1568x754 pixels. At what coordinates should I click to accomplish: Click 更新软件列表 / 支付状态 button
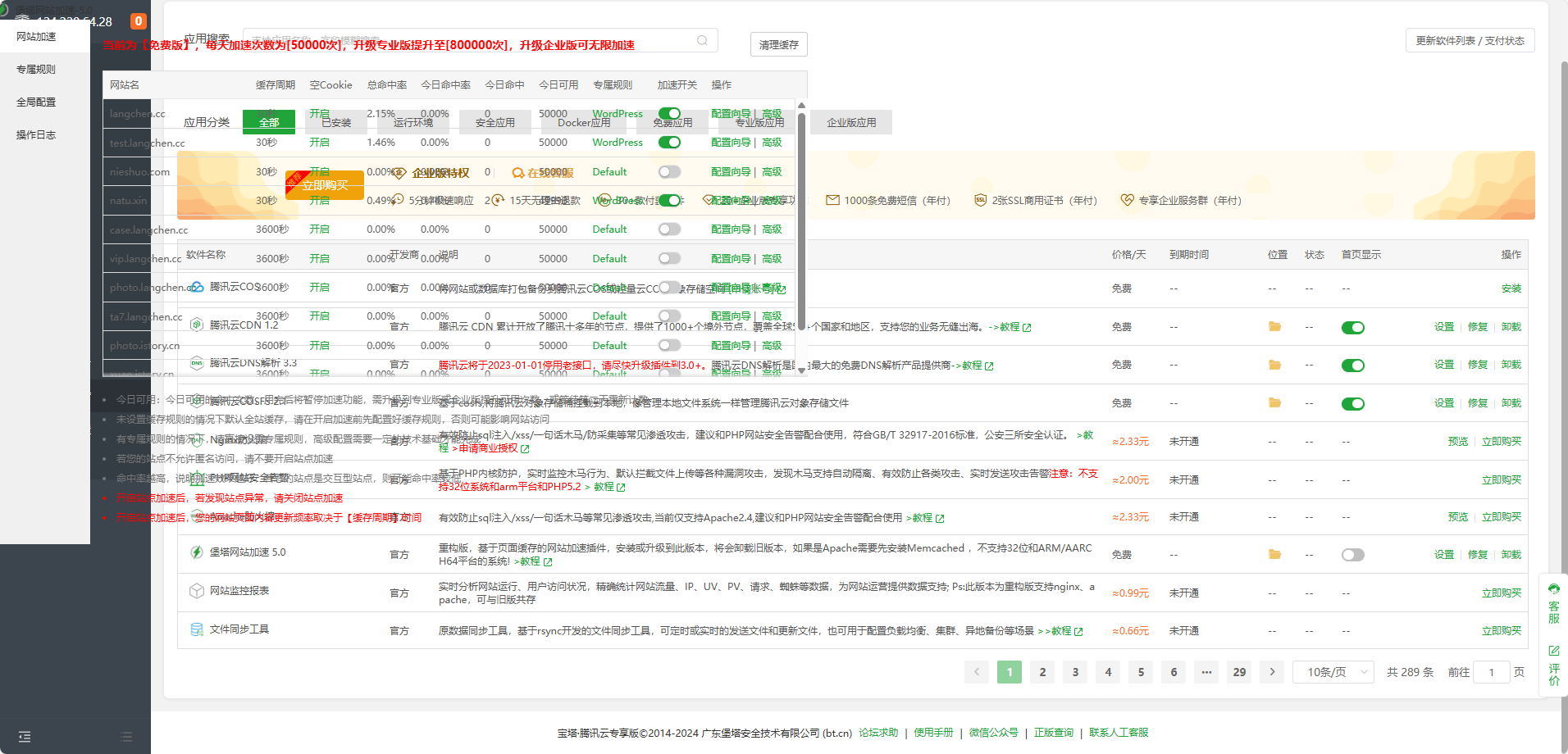1470,40
